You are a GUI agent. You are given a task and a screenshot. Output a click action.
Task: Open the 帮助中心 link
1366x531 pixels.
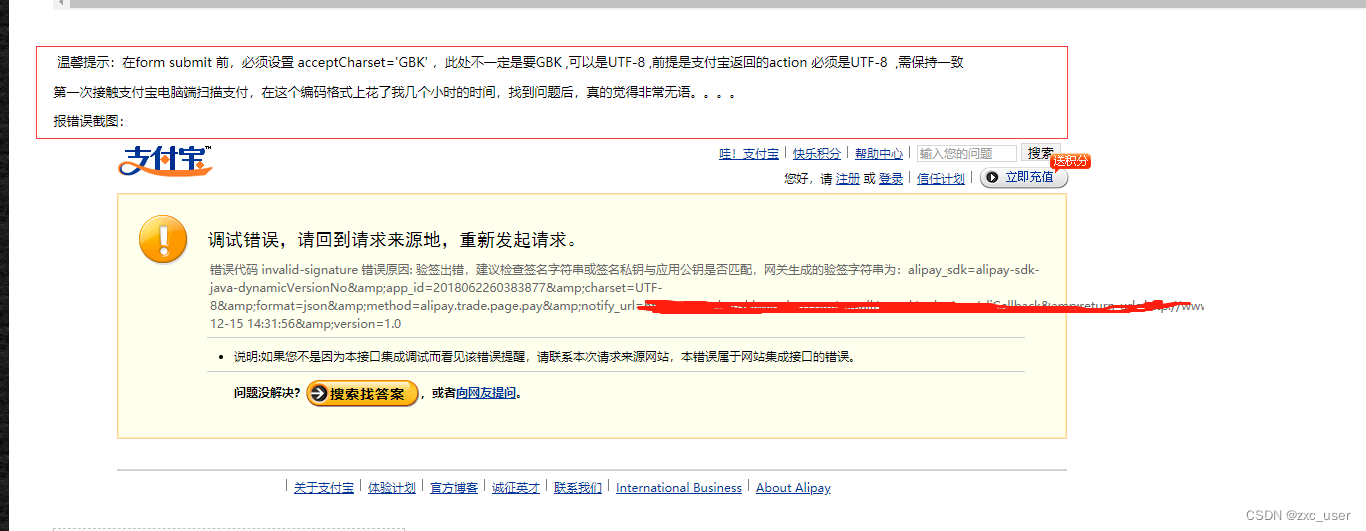tap(879, 153)
